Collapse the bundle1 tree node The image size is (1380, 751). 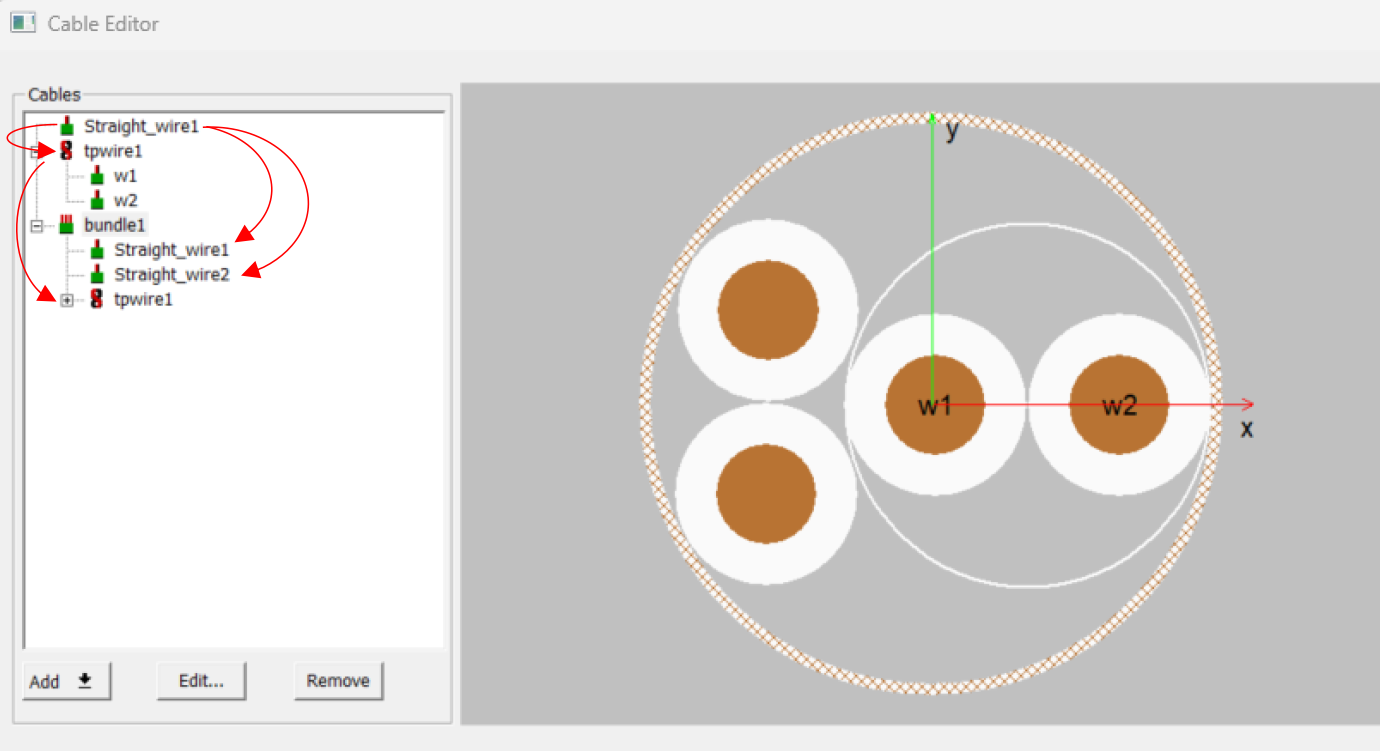click(x=35, y=224)
